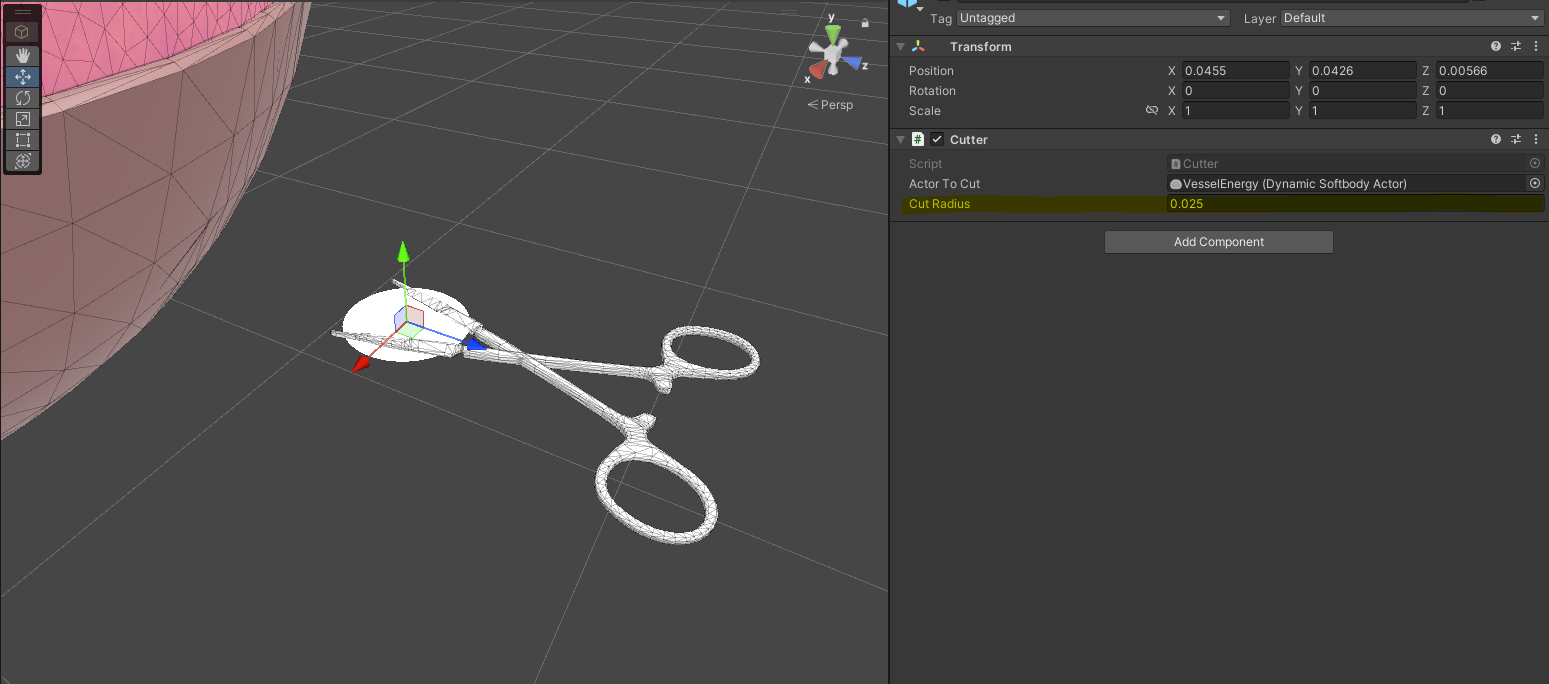Screen dimensions: 1549x684
Task: Switch the Persp projection label
Action: click(x=830, y=105)
